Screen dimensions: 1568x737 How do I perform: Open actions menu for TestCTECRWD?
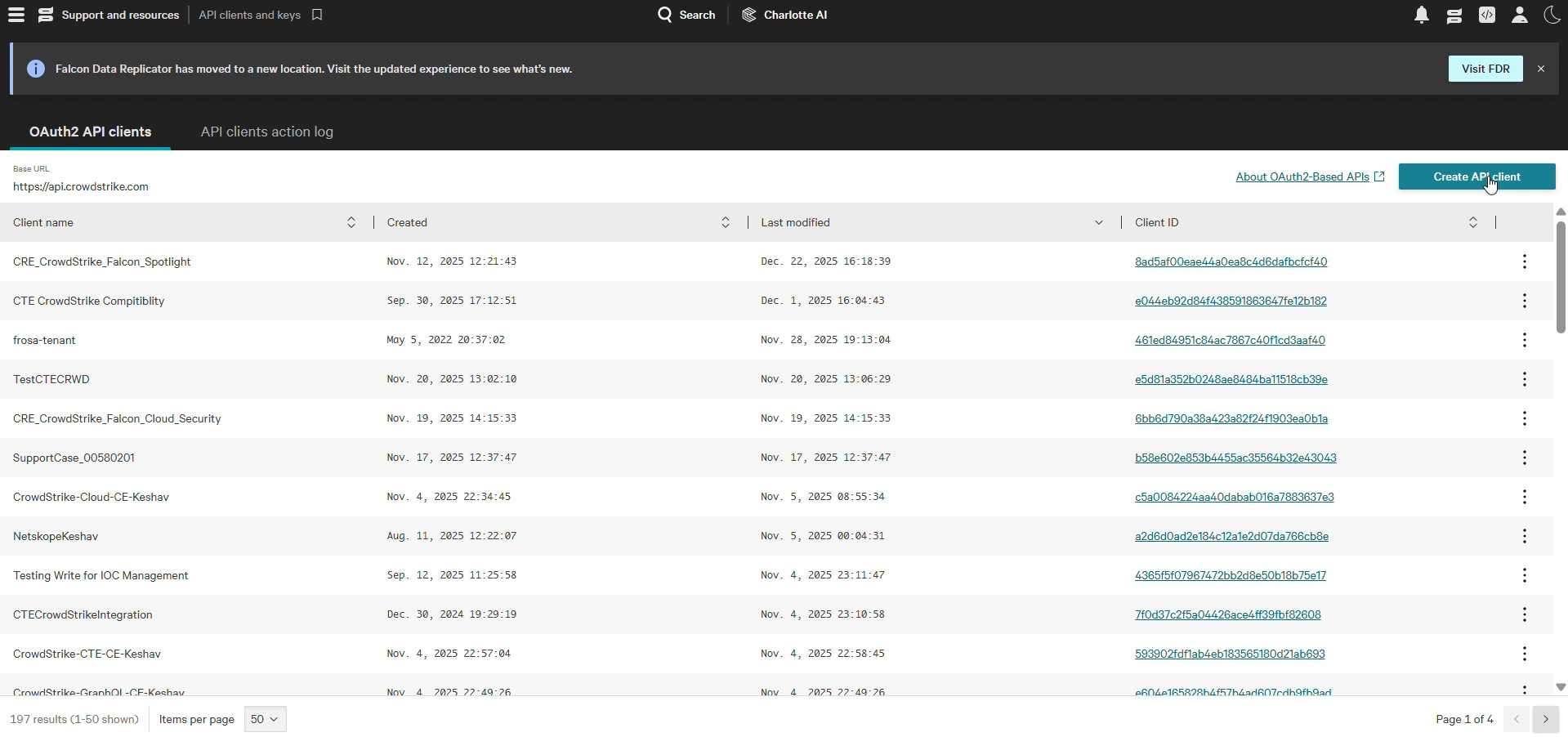click(x=1525, y=379)
